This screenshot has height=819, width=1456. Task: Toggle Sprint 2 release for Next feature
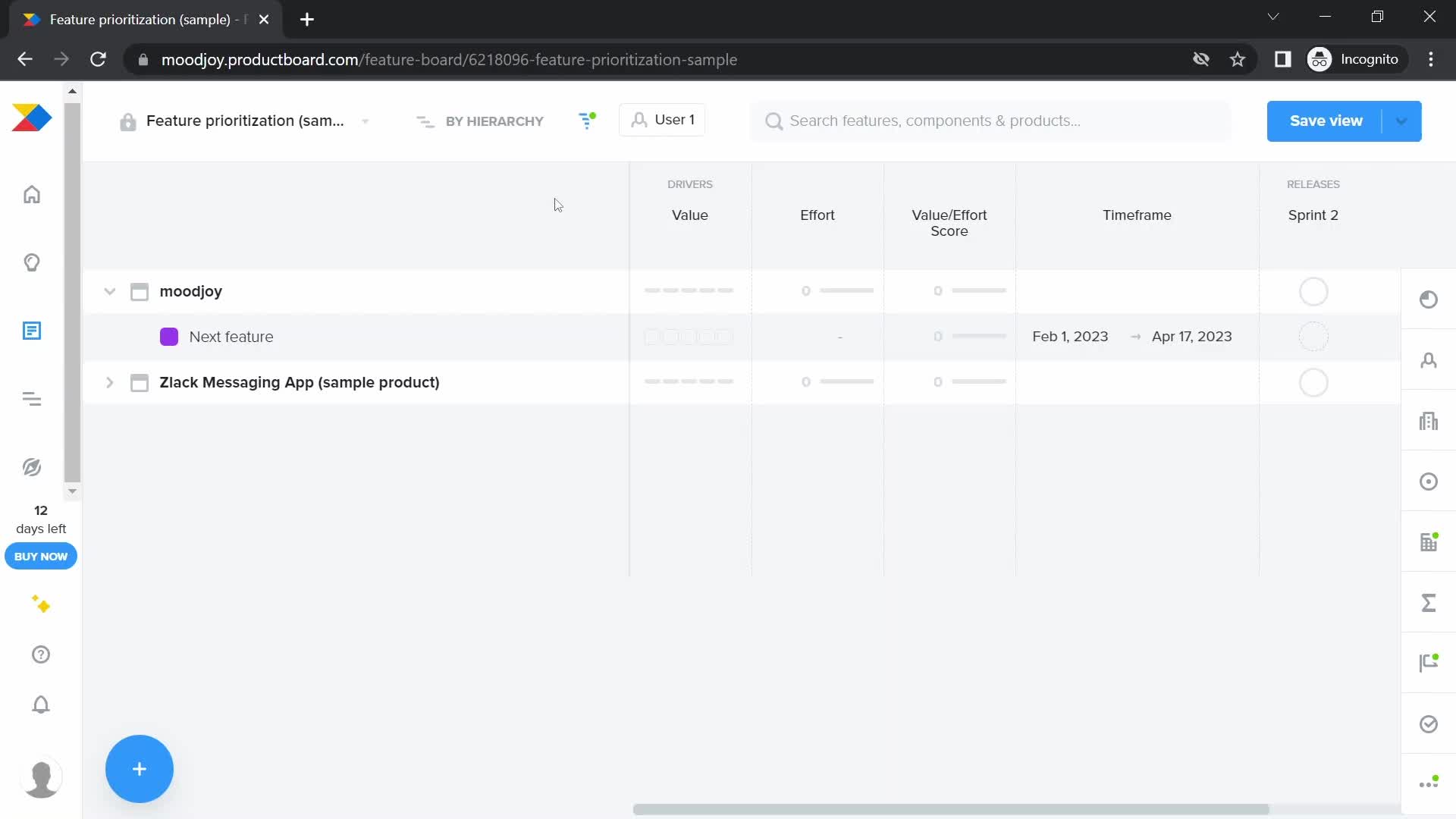[x=1313, y=337]
